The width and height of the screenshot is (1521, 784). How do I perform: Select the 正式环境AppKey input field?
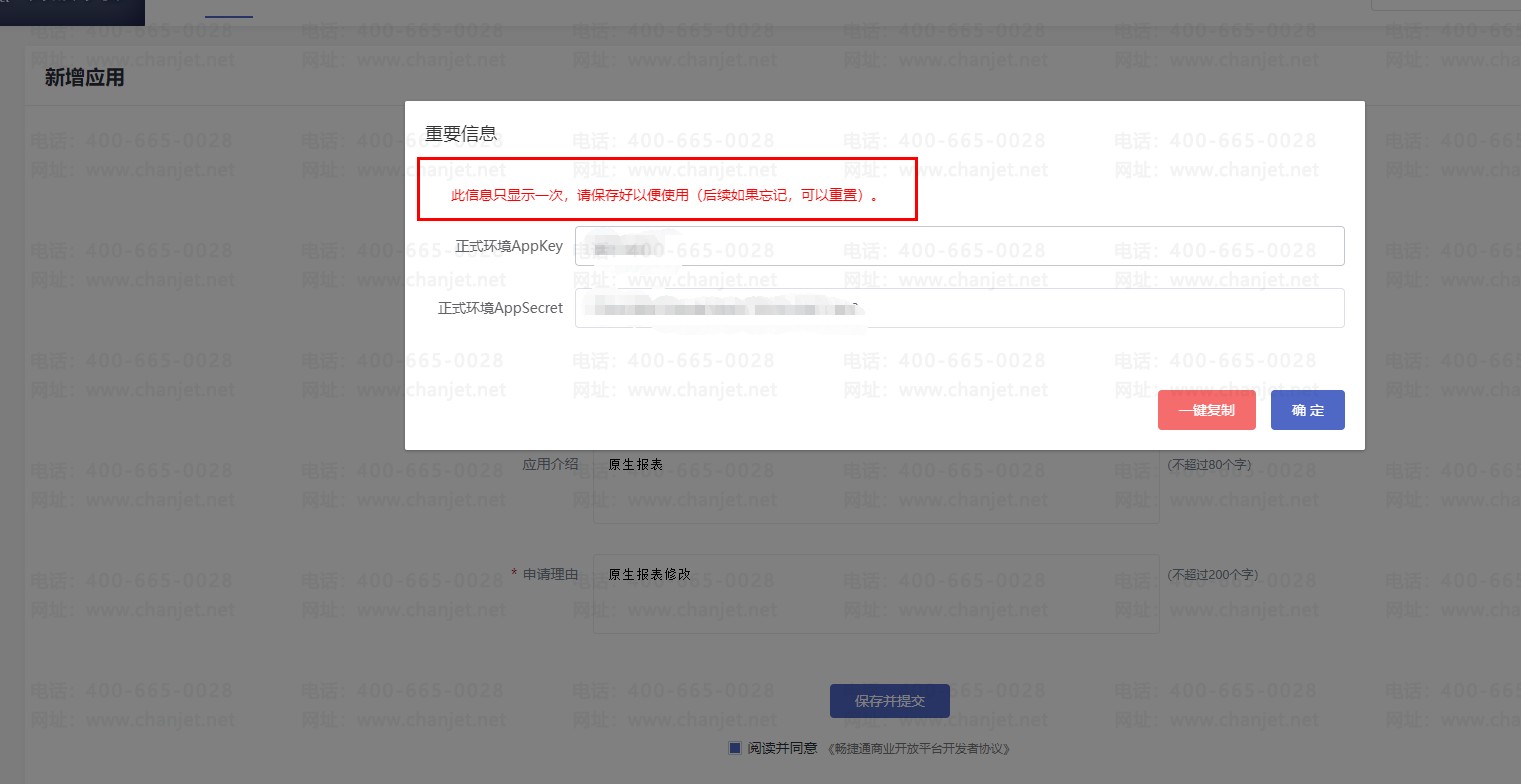pos(959,246)
